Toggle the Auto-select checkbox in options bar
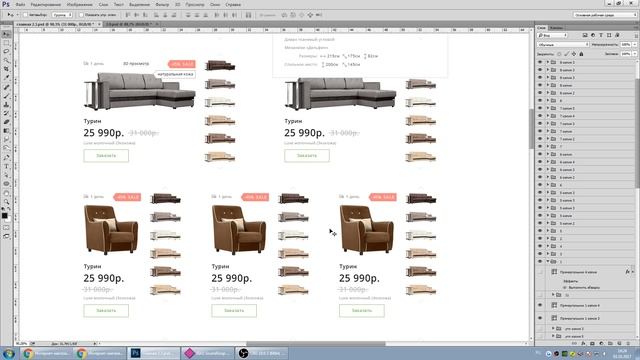Image resolution: width=640 pixels, height=360 pixels. click(x=25, y=15)
